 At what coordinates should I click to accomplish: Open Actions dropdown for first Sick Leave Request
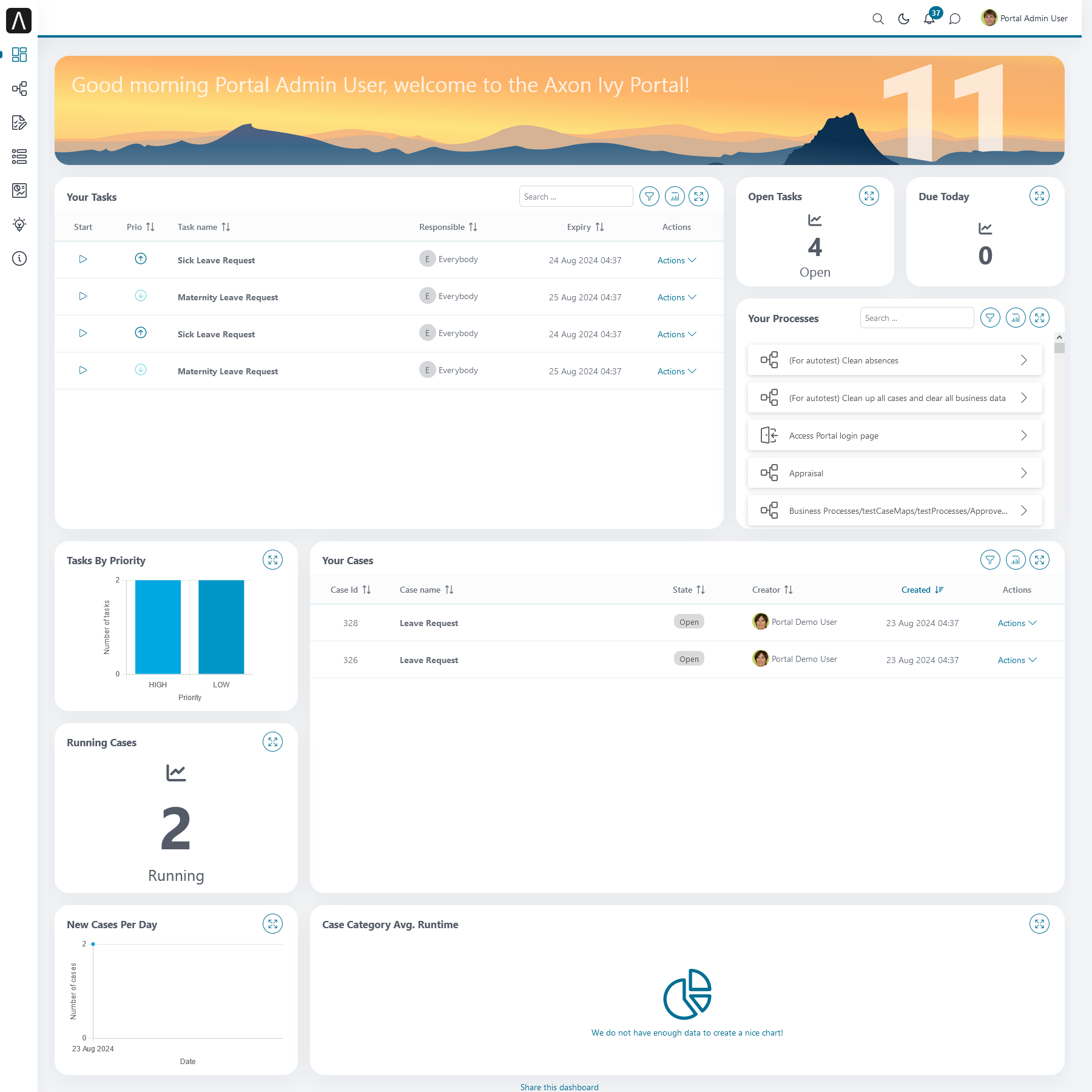pyautogui.click(x=676, y=260)
